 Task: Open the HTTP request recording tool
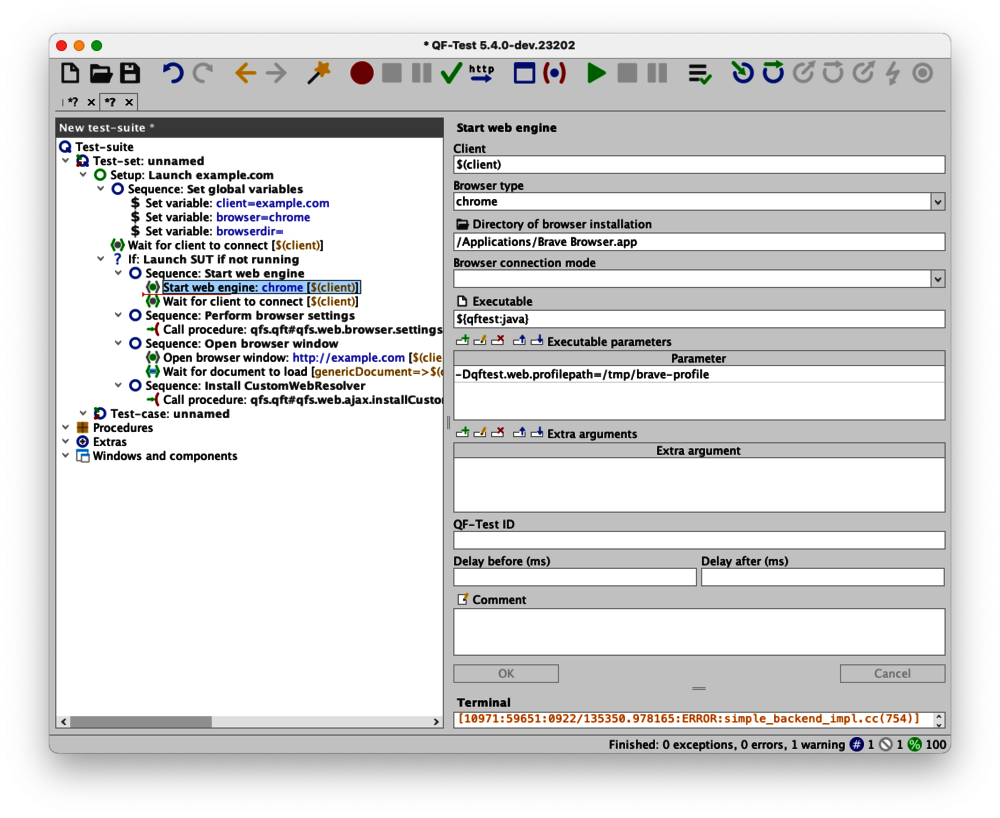point(481,71)
